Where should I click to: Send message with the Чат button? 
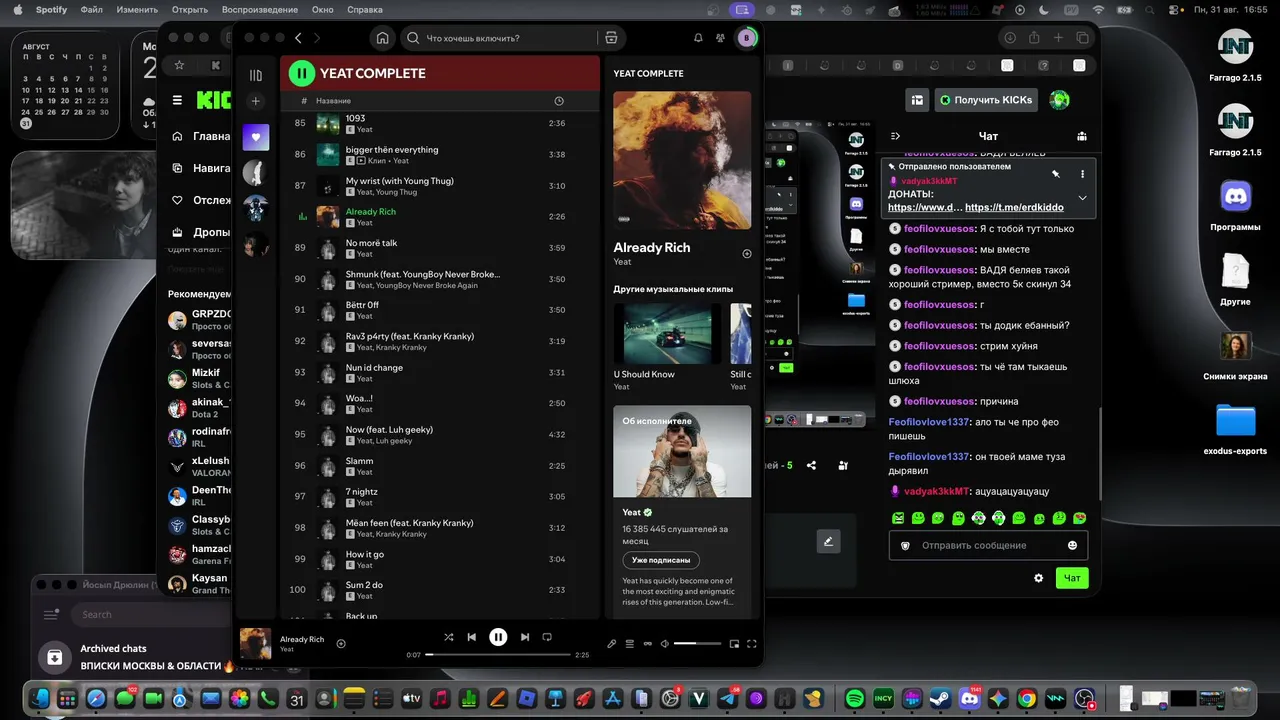(1072, 578)
